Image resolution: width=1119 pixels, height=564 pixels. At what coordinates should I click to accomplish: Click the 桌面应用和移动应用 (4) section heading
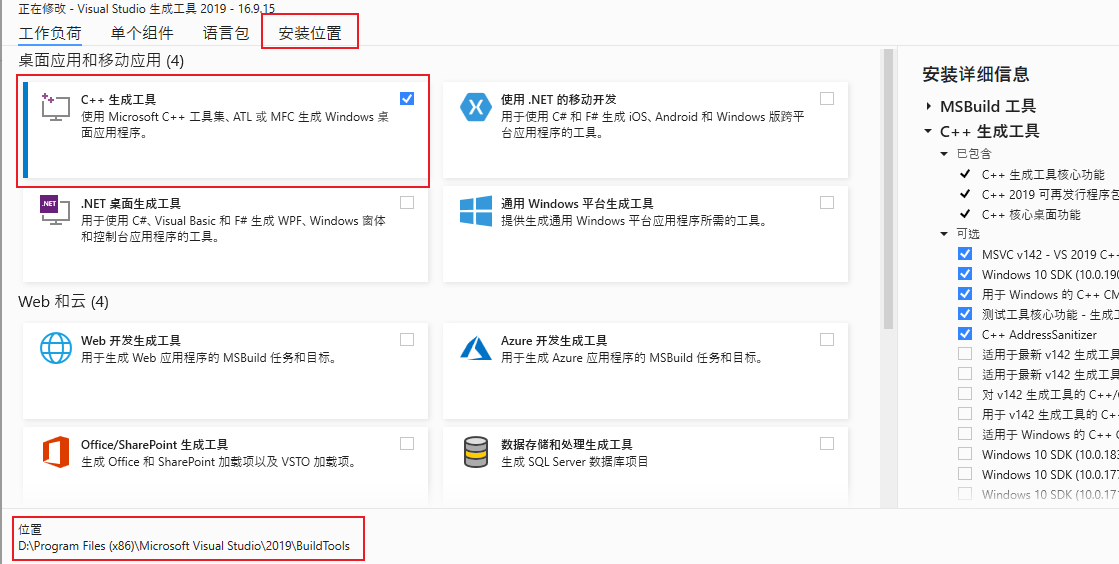pos(101,61)
